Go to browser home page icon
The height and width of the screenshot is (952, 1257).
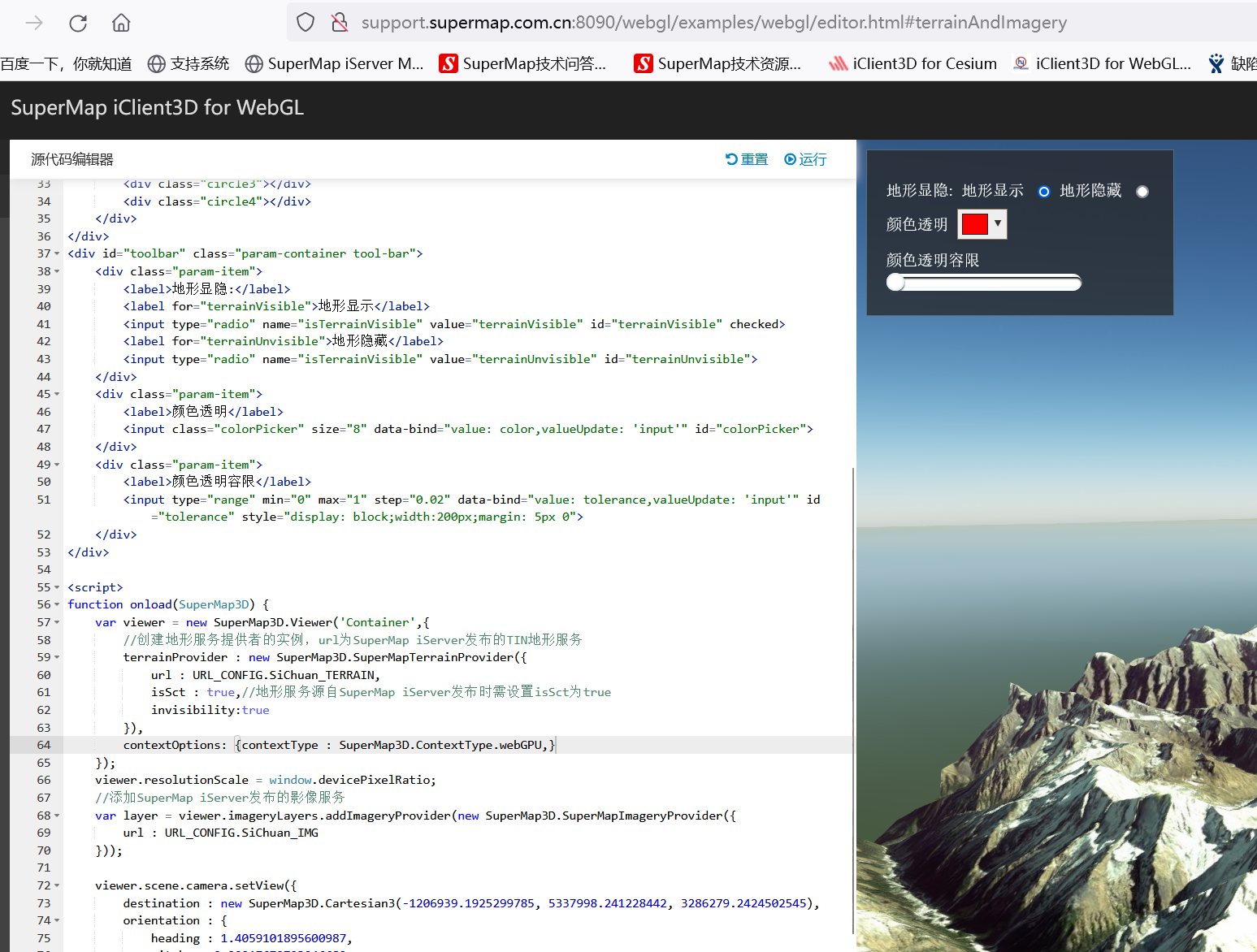(121, 23)
